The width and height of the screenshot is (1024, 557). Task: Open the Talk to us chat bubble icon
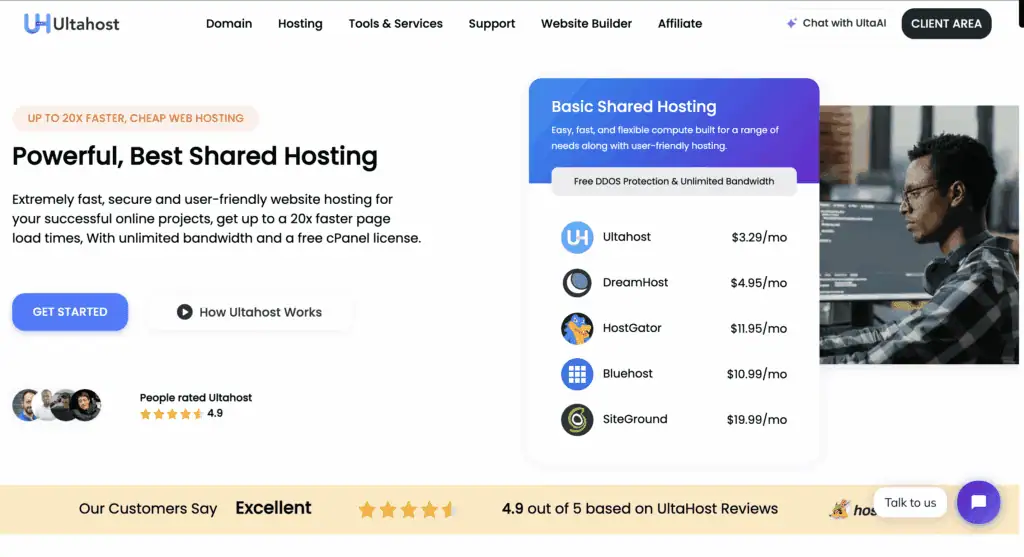978,502
